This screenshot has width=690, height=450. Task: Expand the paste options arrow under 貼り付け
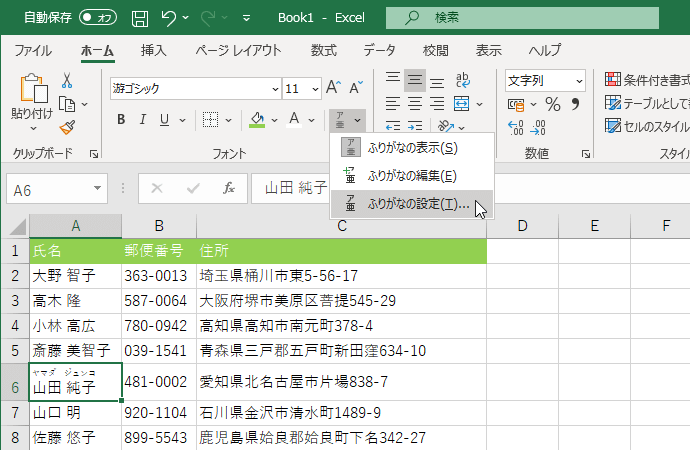click(33, 128)
